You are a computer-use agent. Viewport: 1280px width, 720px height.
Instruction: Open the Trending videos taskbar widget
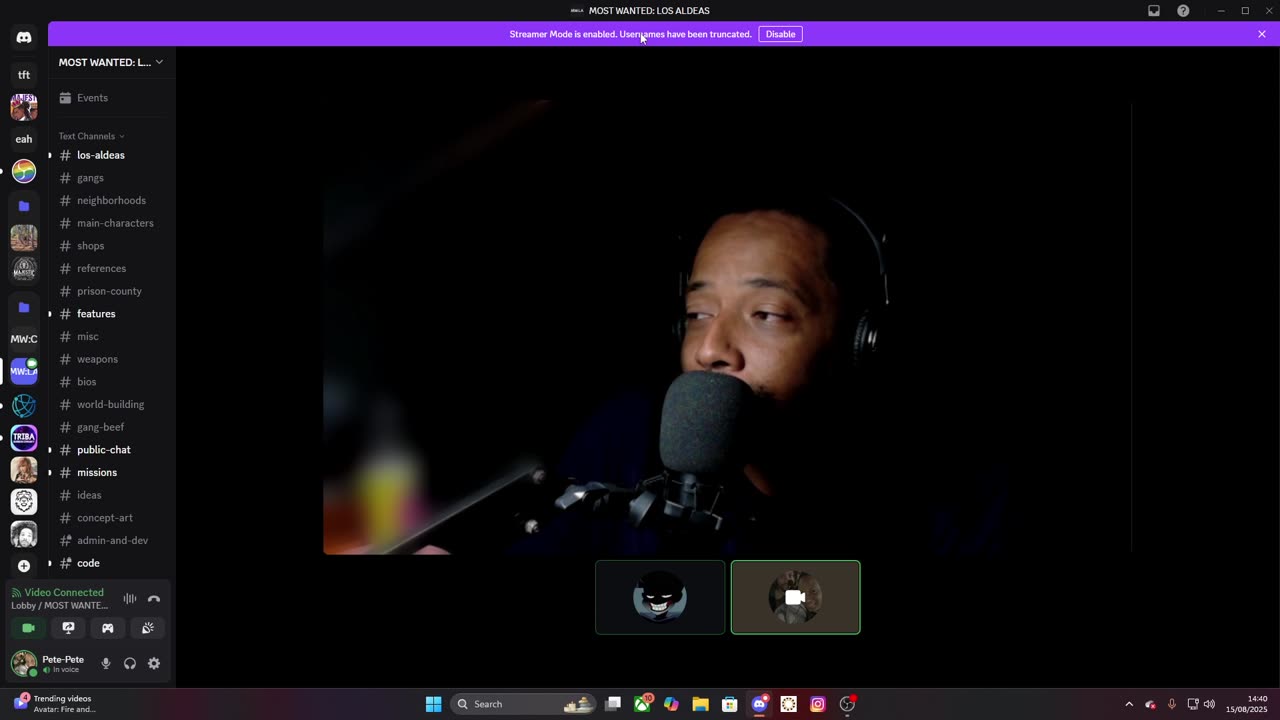point(55,704)
